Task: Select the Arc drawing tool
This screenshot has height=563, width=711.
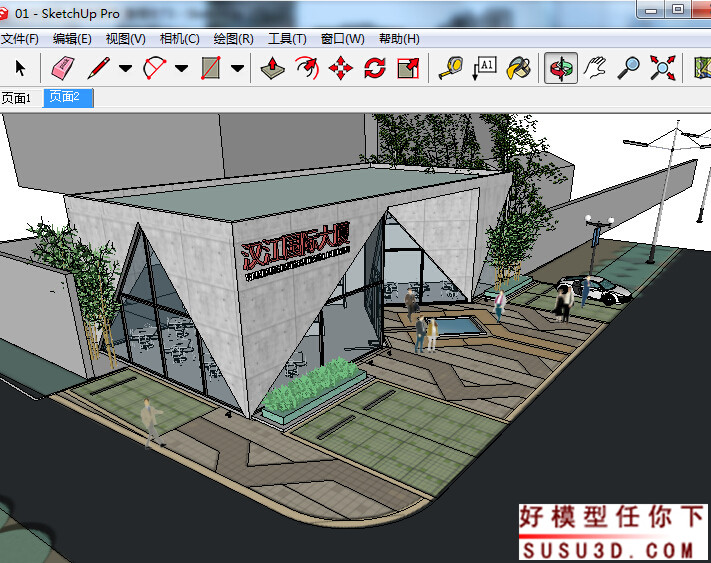Action: point(154,68)
